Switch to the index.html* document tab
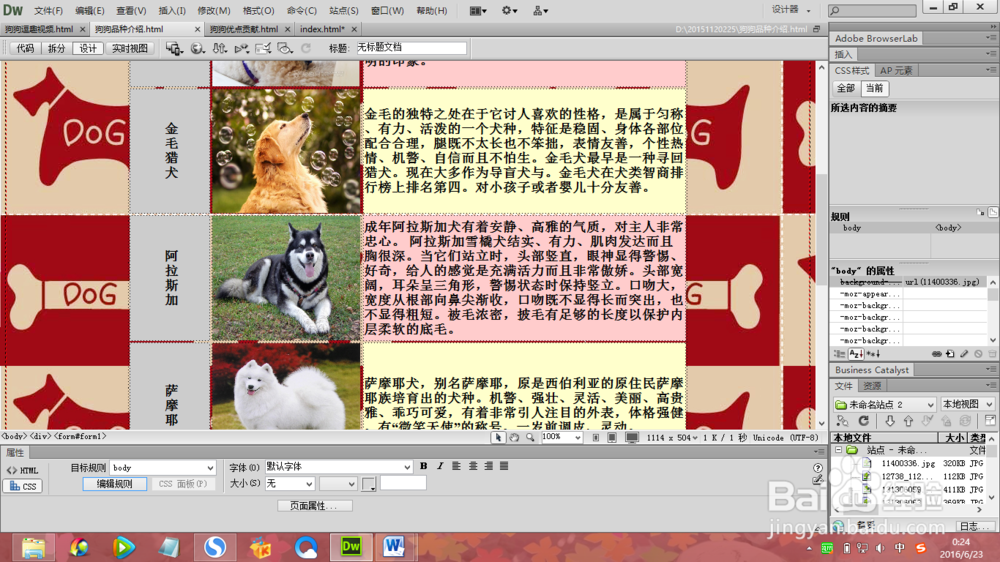Screen dimensions: 1000x562 tap(322, 29)
